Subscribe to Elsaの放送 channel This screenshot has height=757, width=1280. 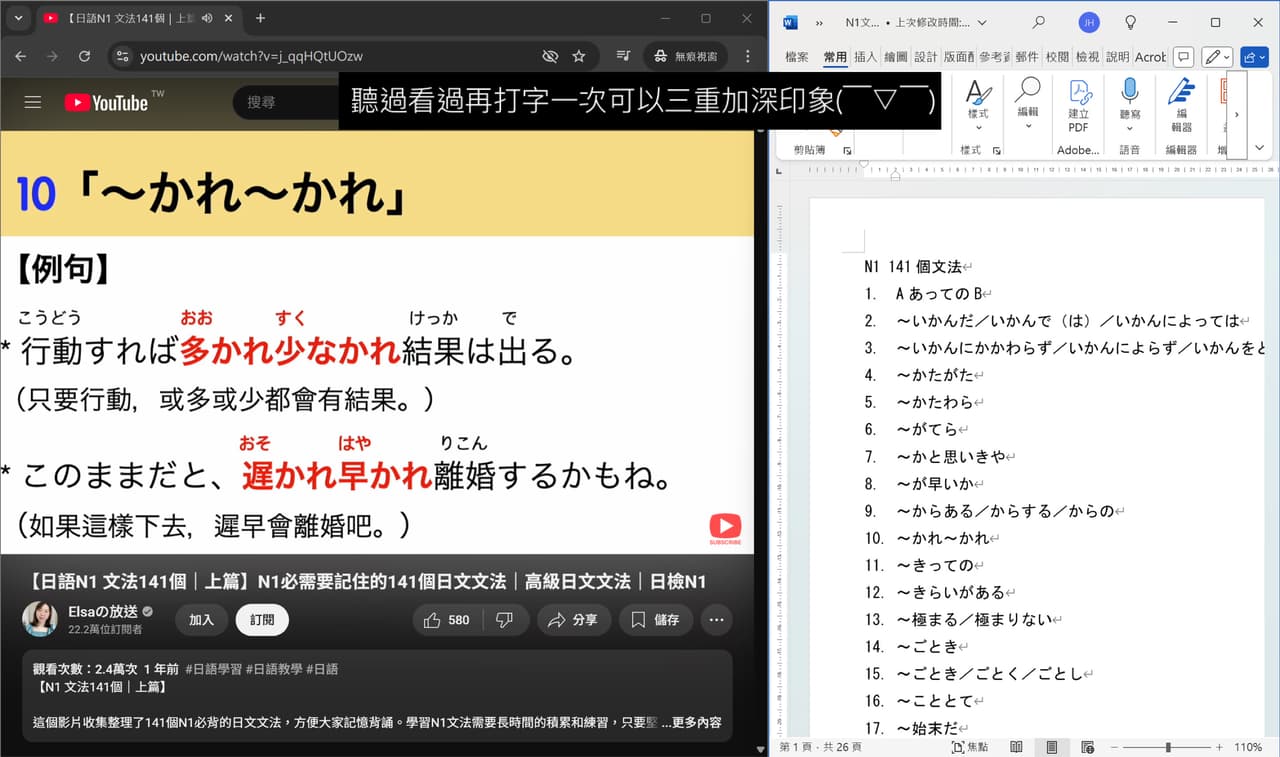tap(262, 620)
